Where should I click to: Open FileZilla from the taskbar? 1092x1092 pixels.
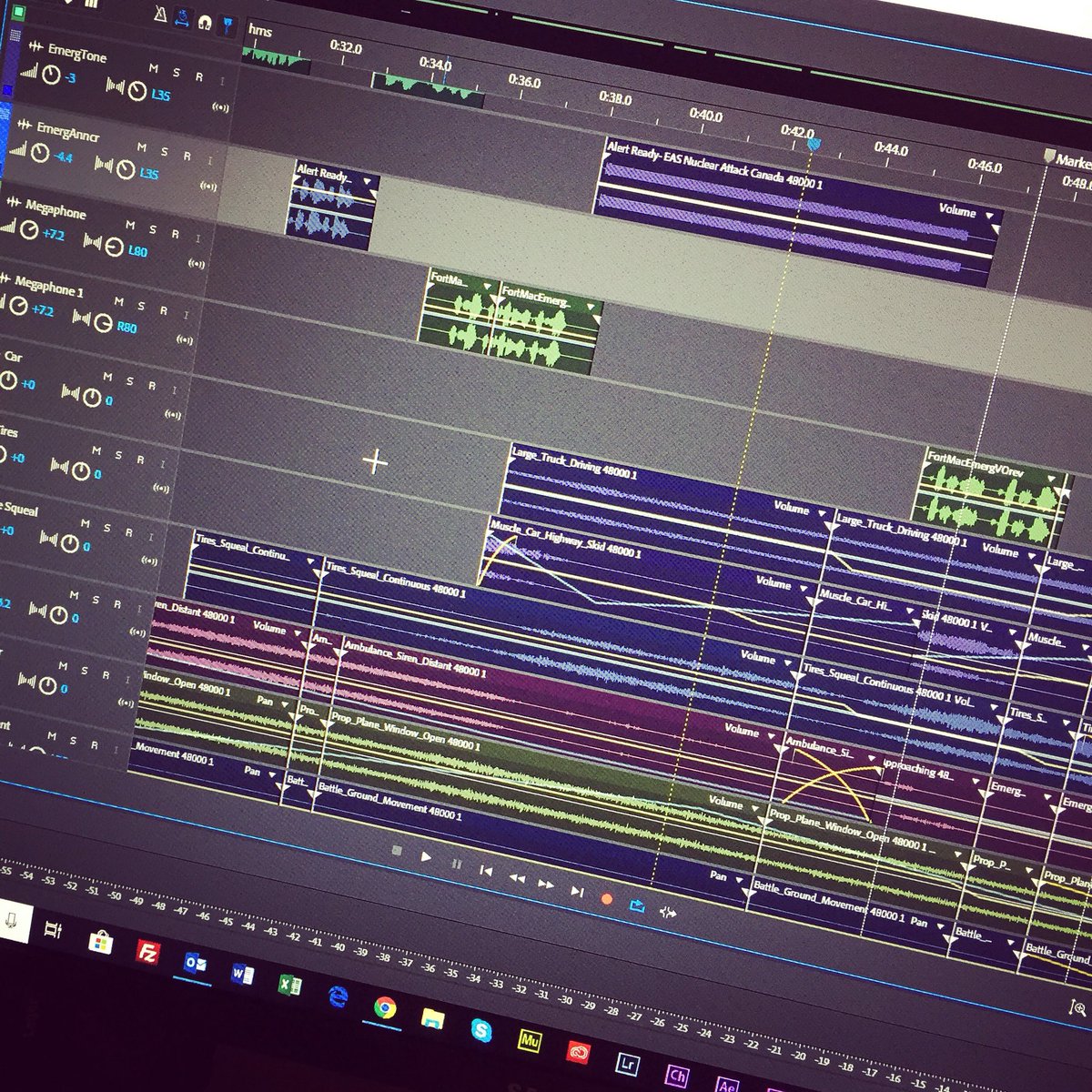pyautogui.click(x=147, y=953)
